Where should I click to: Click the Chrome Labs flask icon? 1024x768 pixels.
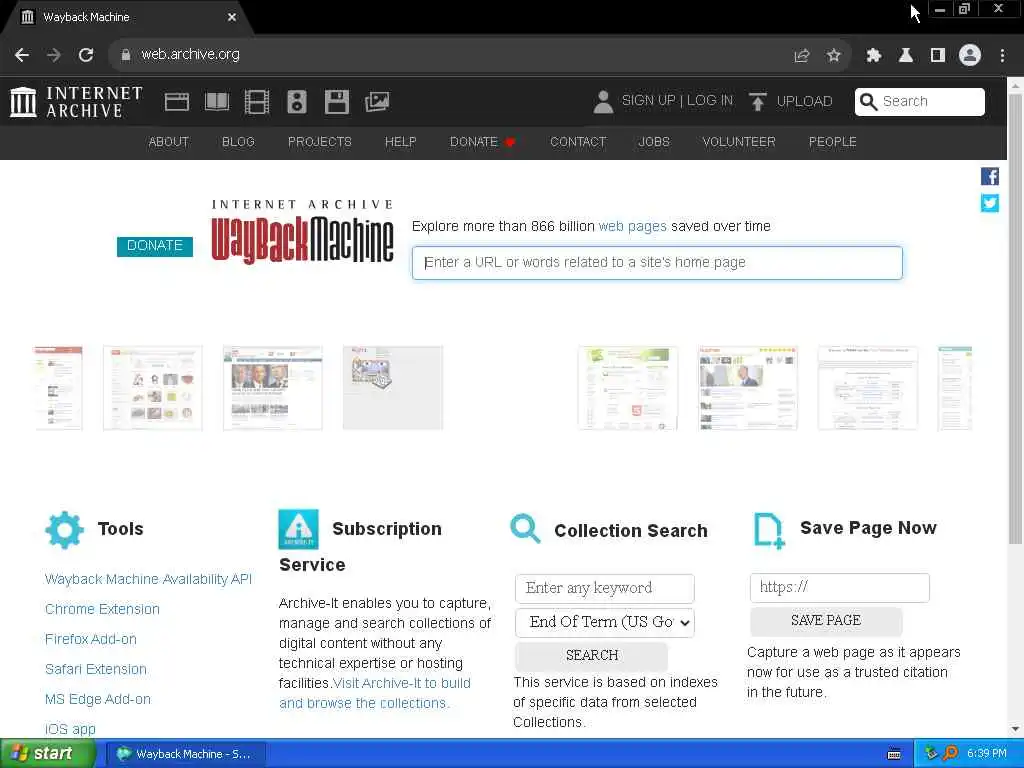click(x=906, y=56)
